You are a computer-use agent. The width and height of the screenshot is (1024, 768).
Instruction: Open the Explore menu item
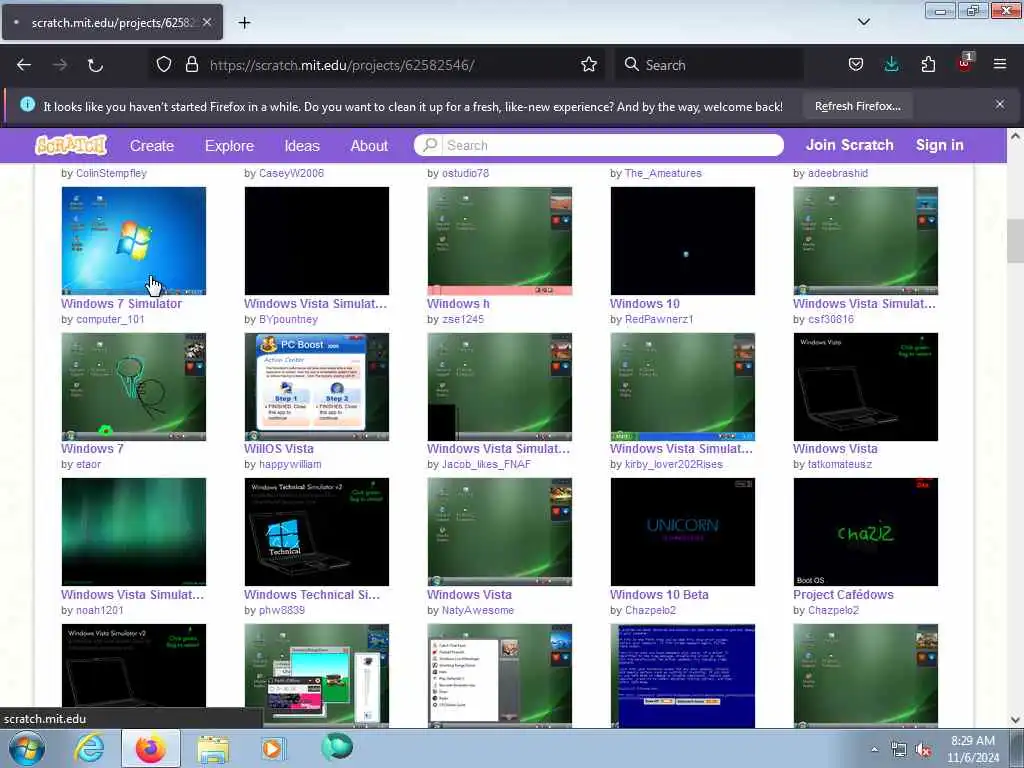coord(229,146)
